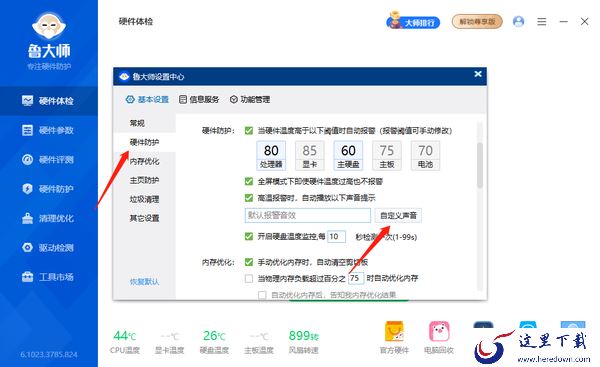Switch to 功能管理 tab
The width and height of the screenshot is (600, 367).
pos(250,99)
